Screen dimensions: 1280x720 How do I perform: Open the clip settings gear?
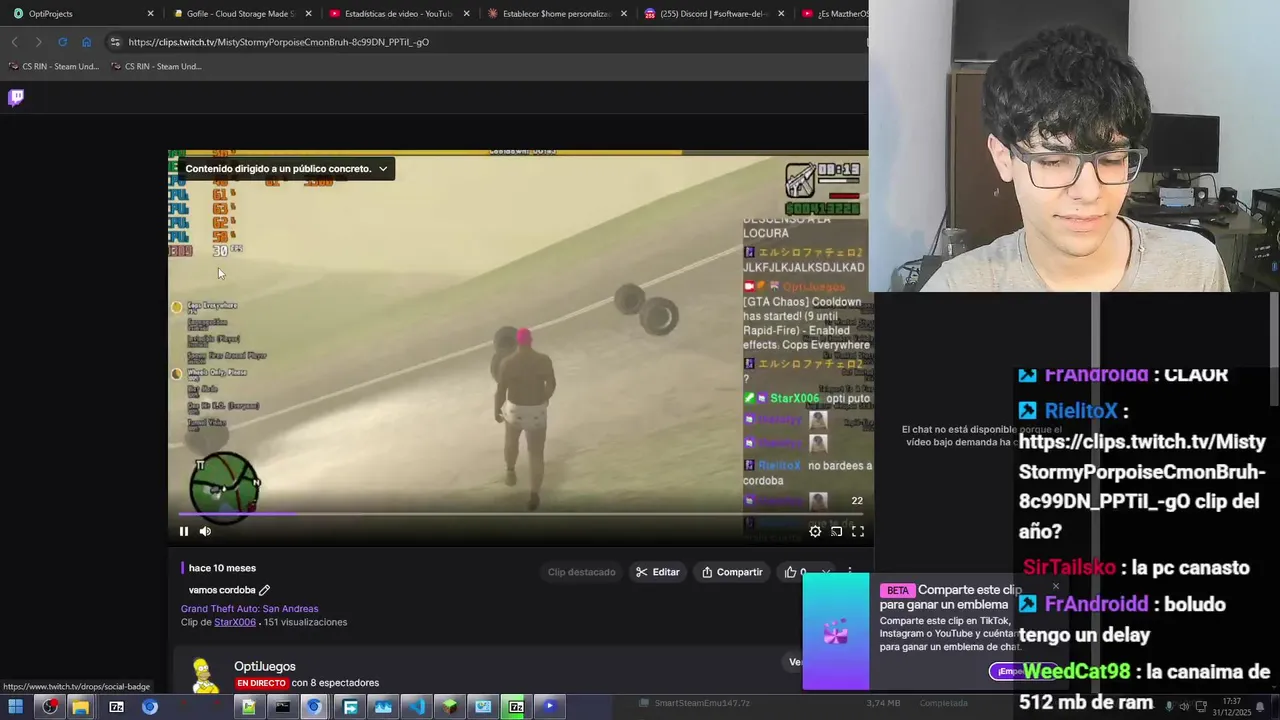pyautogui.click(x=815, y=531)
